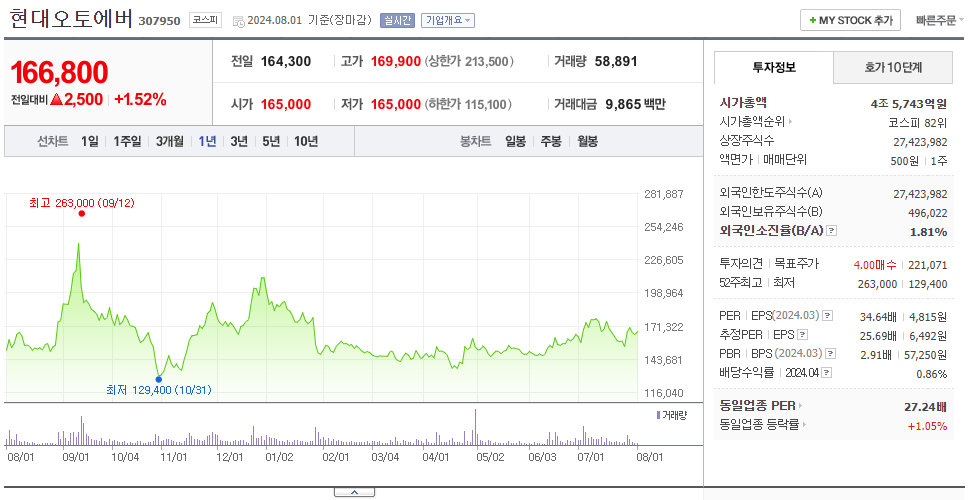Click the PBR BPS help icon
The width and height of the screenshot is (968, 500).
tap(831, 354)
